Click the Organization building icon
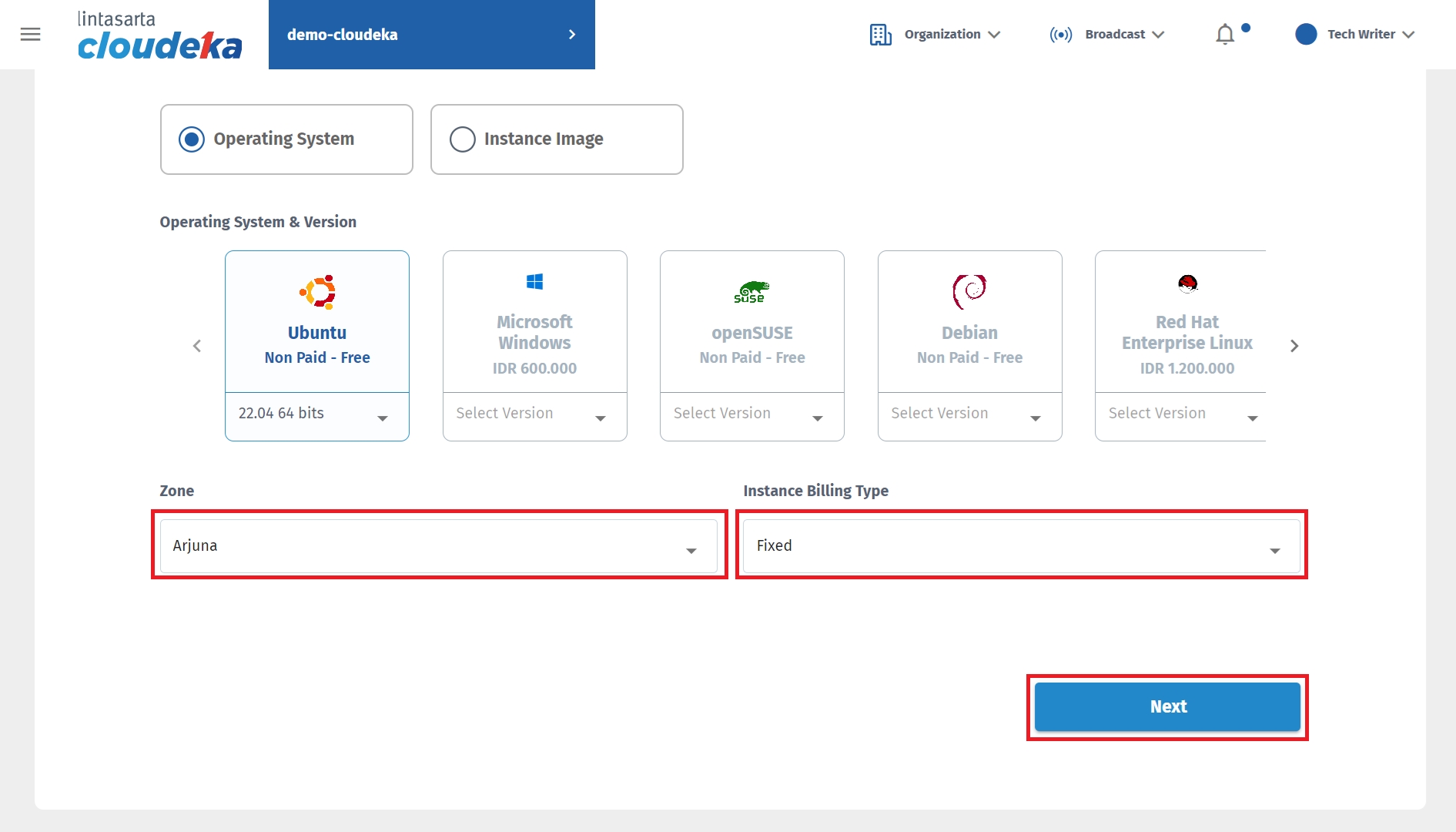 (880, 35)
